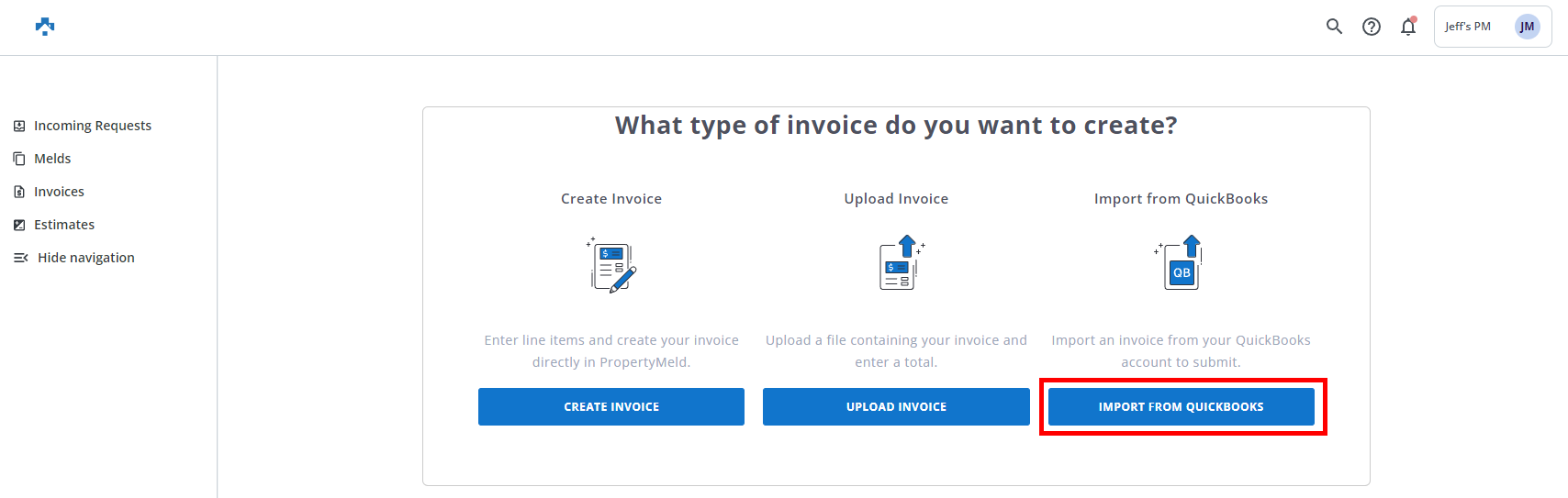Navigate to Estimates in sidebar

tap(64, 225)
